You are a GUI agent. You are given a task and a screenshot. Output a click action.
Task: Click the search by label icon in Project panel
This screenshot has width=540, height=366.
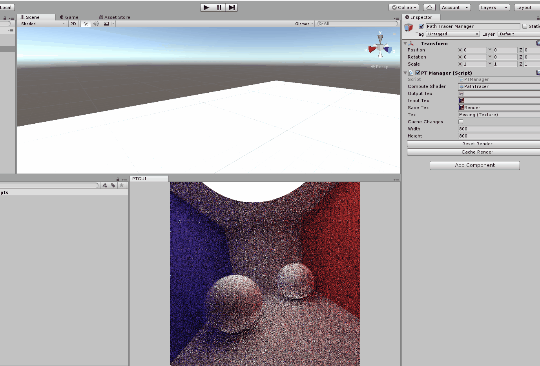pos(113,185)
